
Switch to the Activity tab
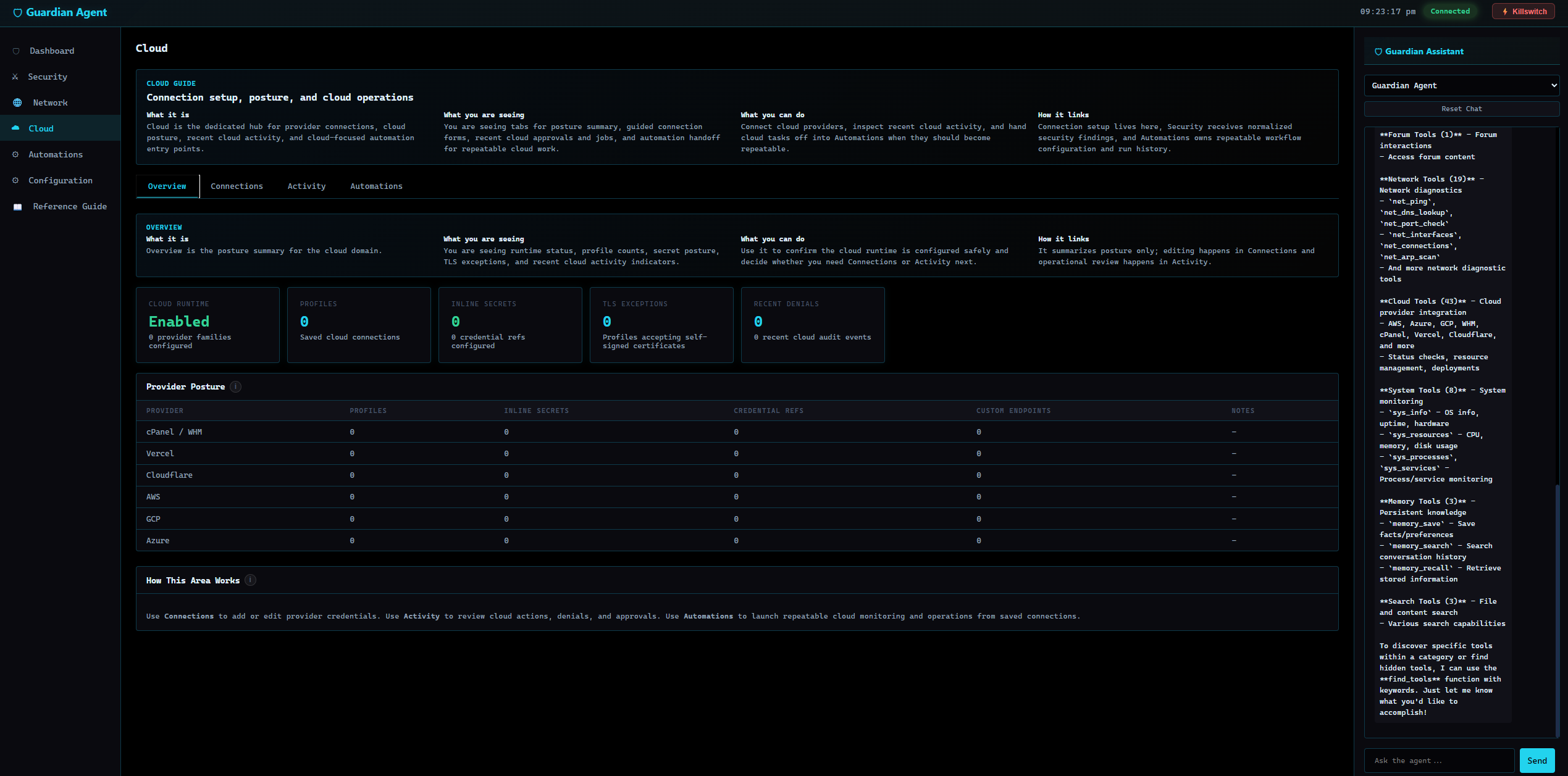(306, 186)
